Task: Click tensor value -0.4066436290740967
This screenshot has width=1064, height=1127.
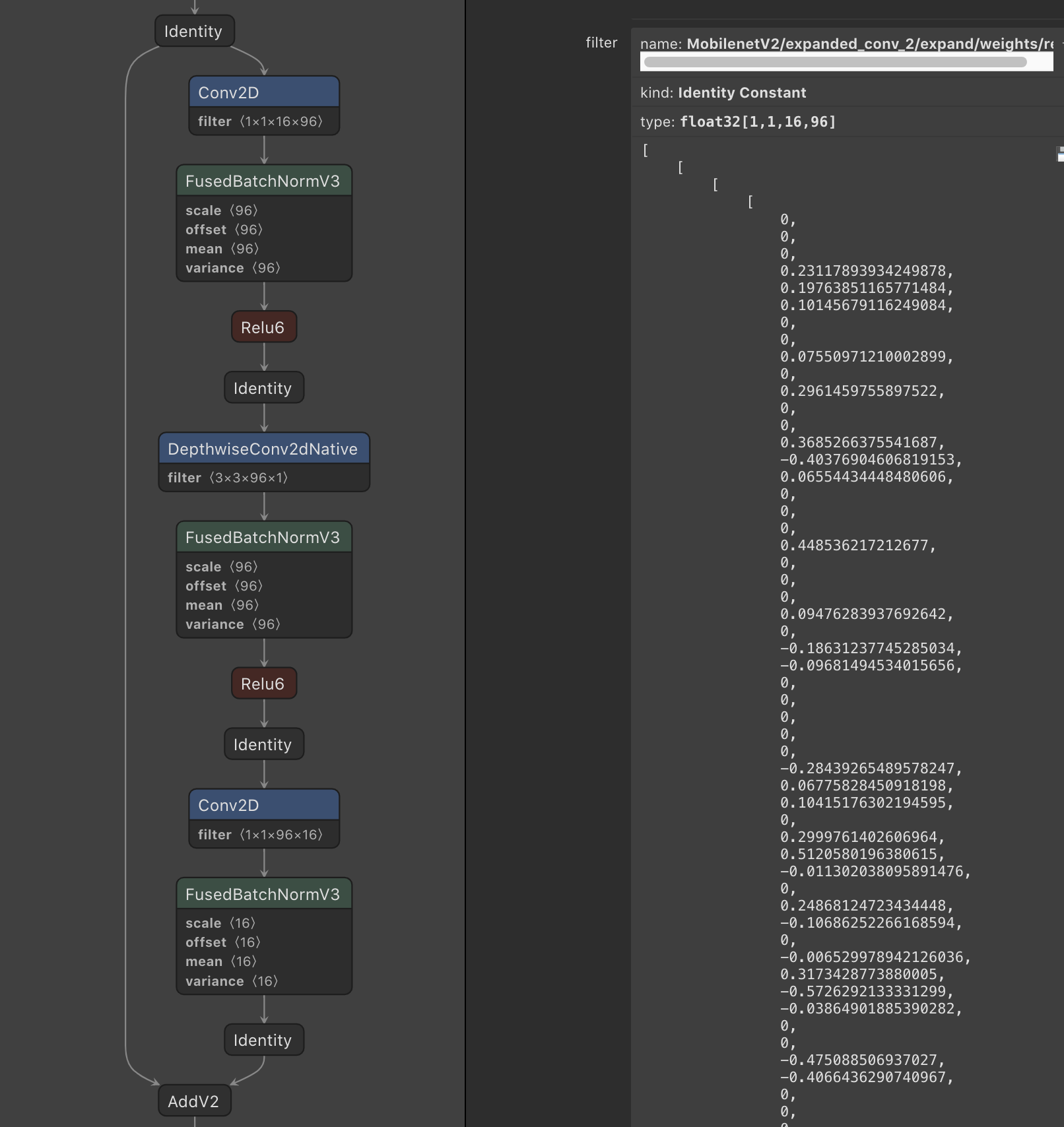Action: click(x=867, y=1077)
